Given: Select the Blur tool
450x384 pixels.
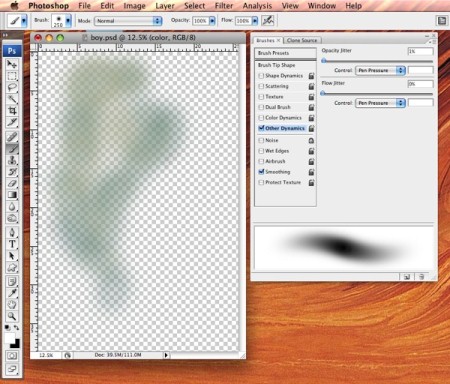Looking at the screenshot, I should point(12,207).
